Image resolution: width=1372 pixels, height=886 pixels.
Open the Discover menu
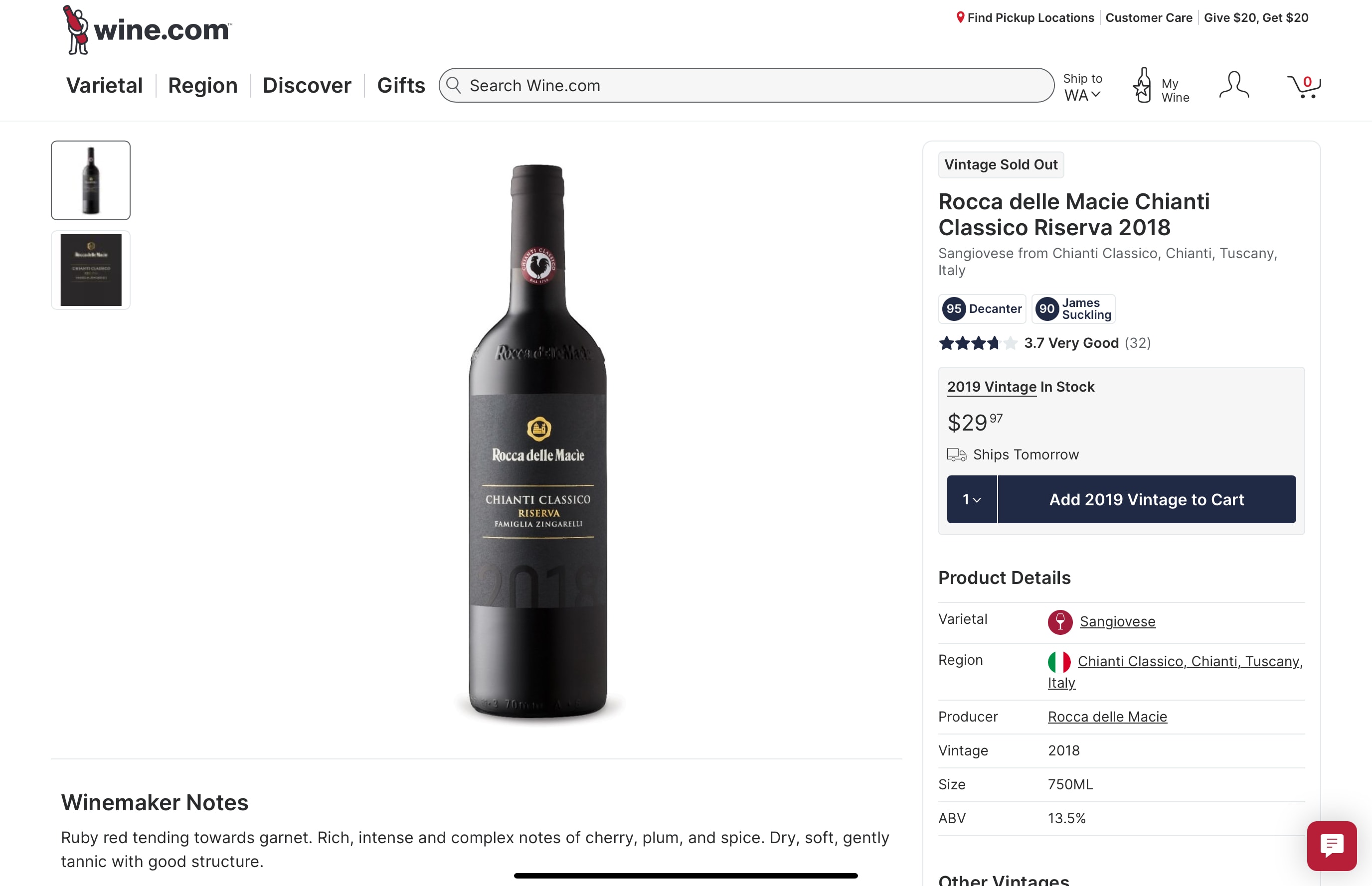click(307, 86)
